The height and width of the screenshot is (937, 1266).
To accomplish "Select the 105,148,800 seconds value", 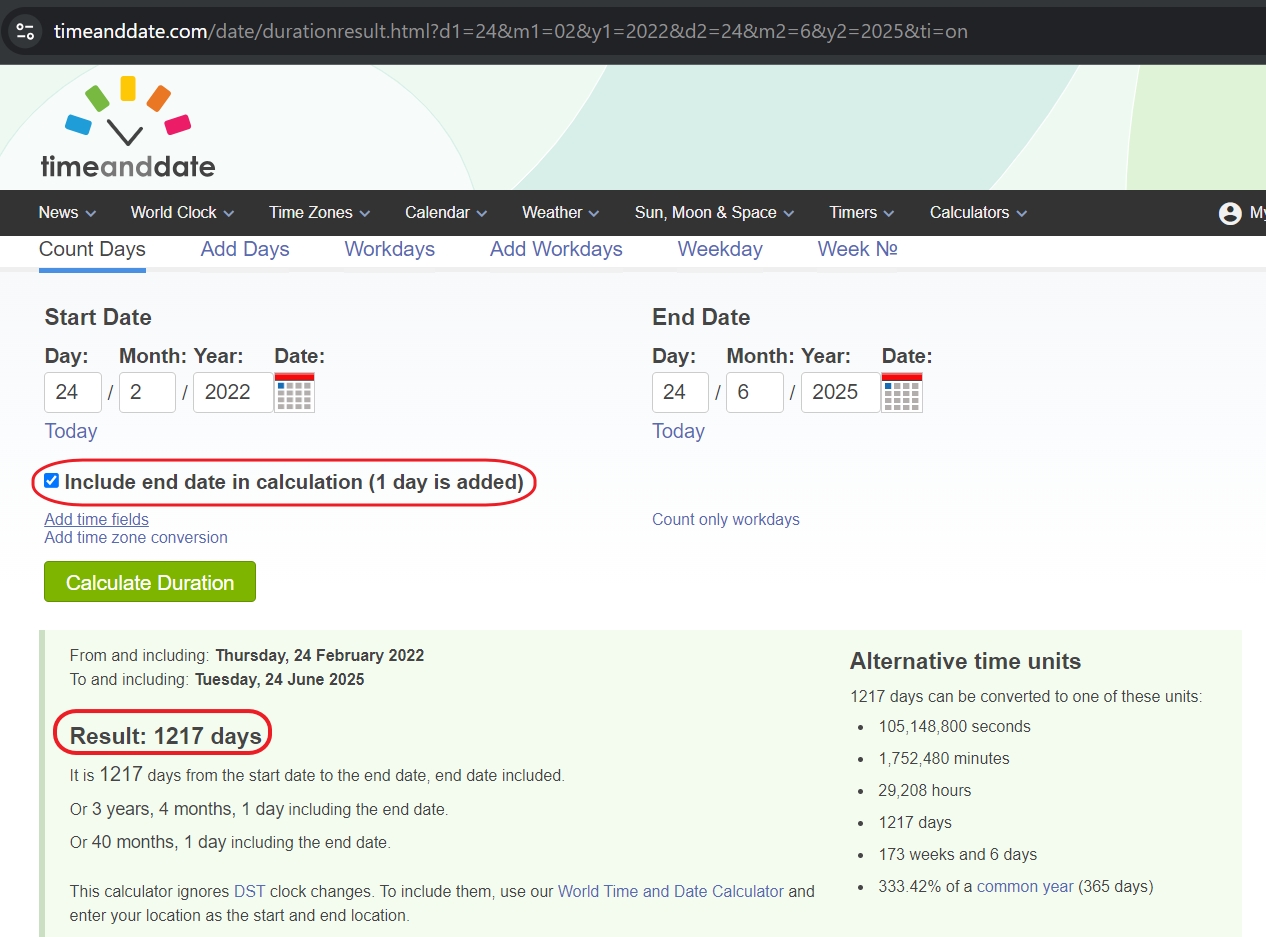I will (955, 726).
